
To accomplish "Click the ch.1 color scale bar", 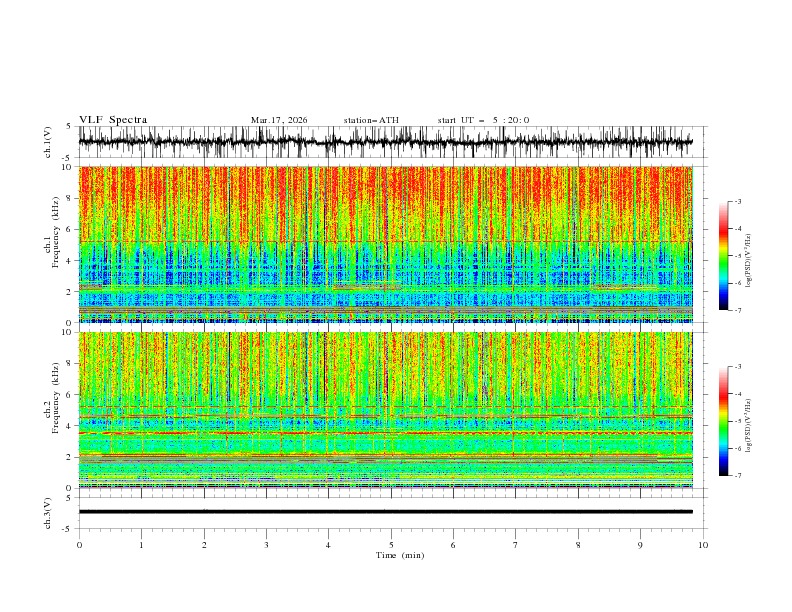I will click(724, 256).
